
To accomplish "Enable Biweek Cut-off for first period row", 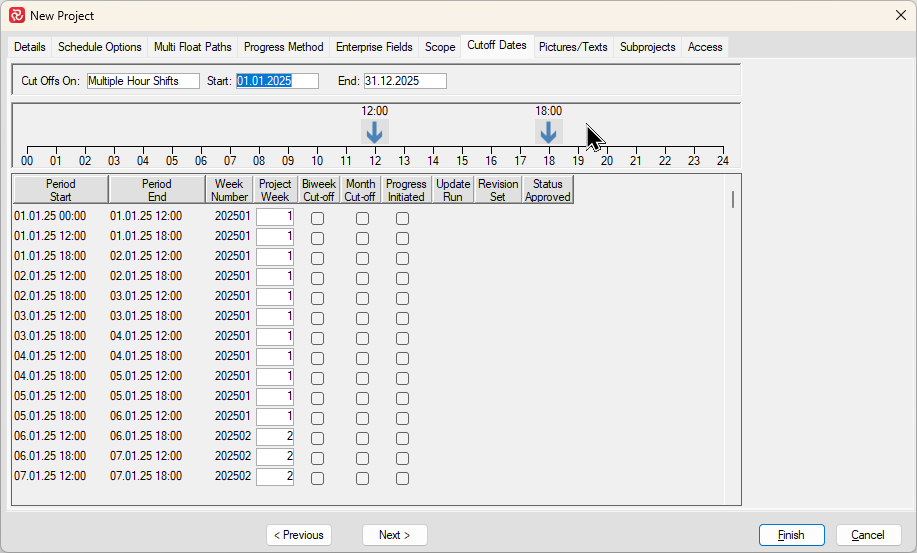I will 318,218.
